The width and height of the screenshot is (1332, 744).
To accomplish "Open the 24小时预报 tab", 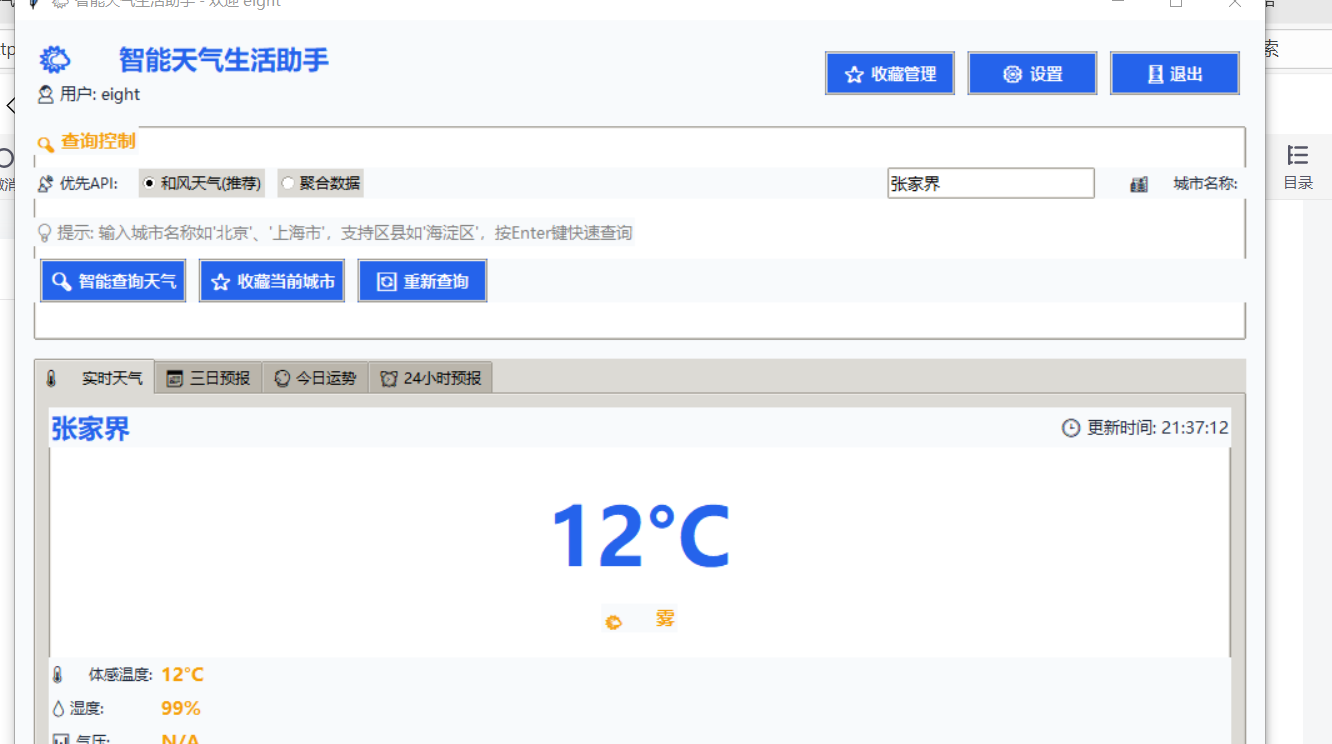I will (430, 378).
